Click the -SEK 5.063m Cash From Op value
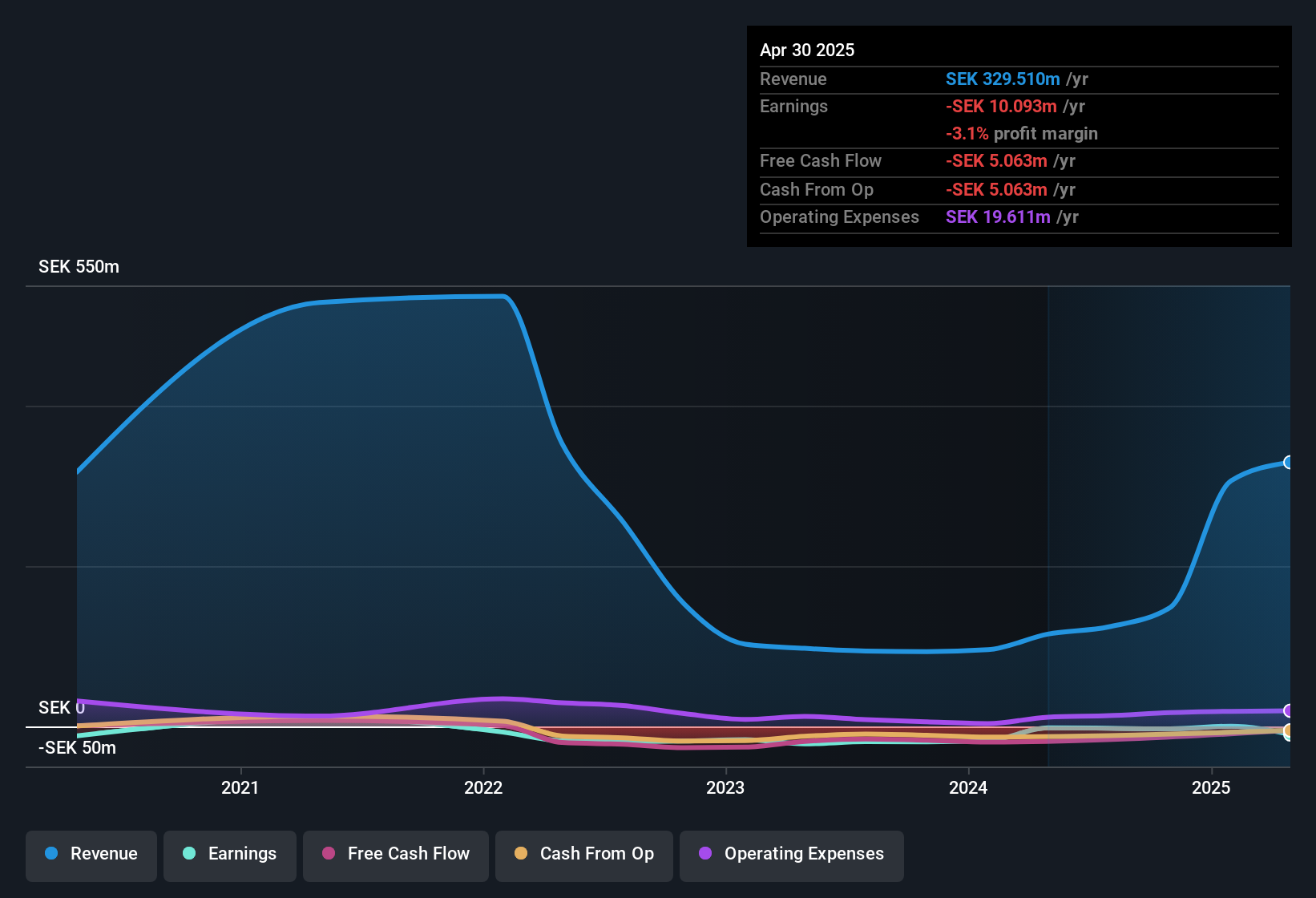The width and height of the screenshot is (1316, 898). [996, 189]
